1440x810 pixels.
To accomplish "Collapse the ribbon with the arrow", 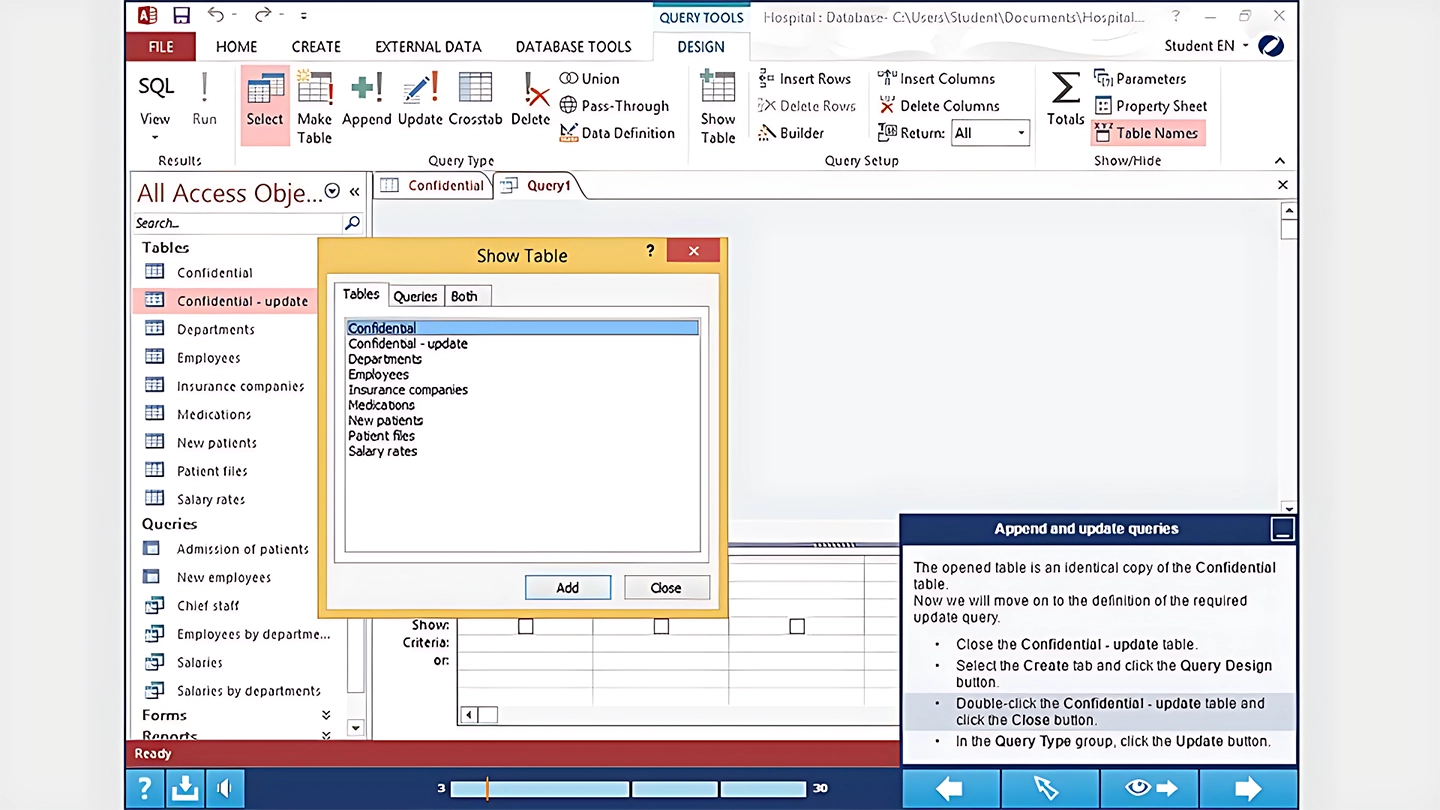I will pyautogui.click(x=1280, y=161).
